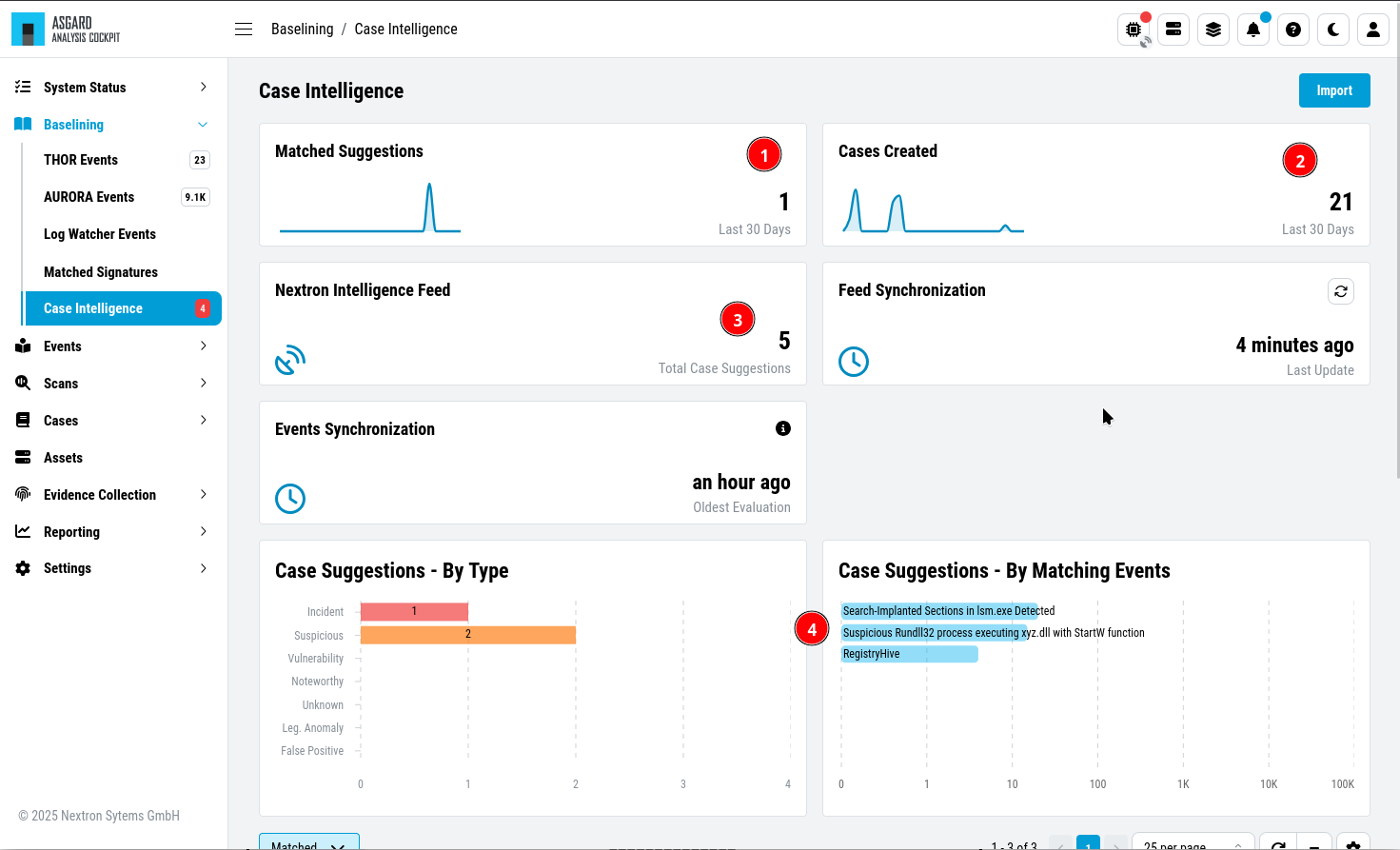Screen dimensions: 1400x850
Task: Open the chip/agent status icon in header
Action: [x=1134, y=30]
